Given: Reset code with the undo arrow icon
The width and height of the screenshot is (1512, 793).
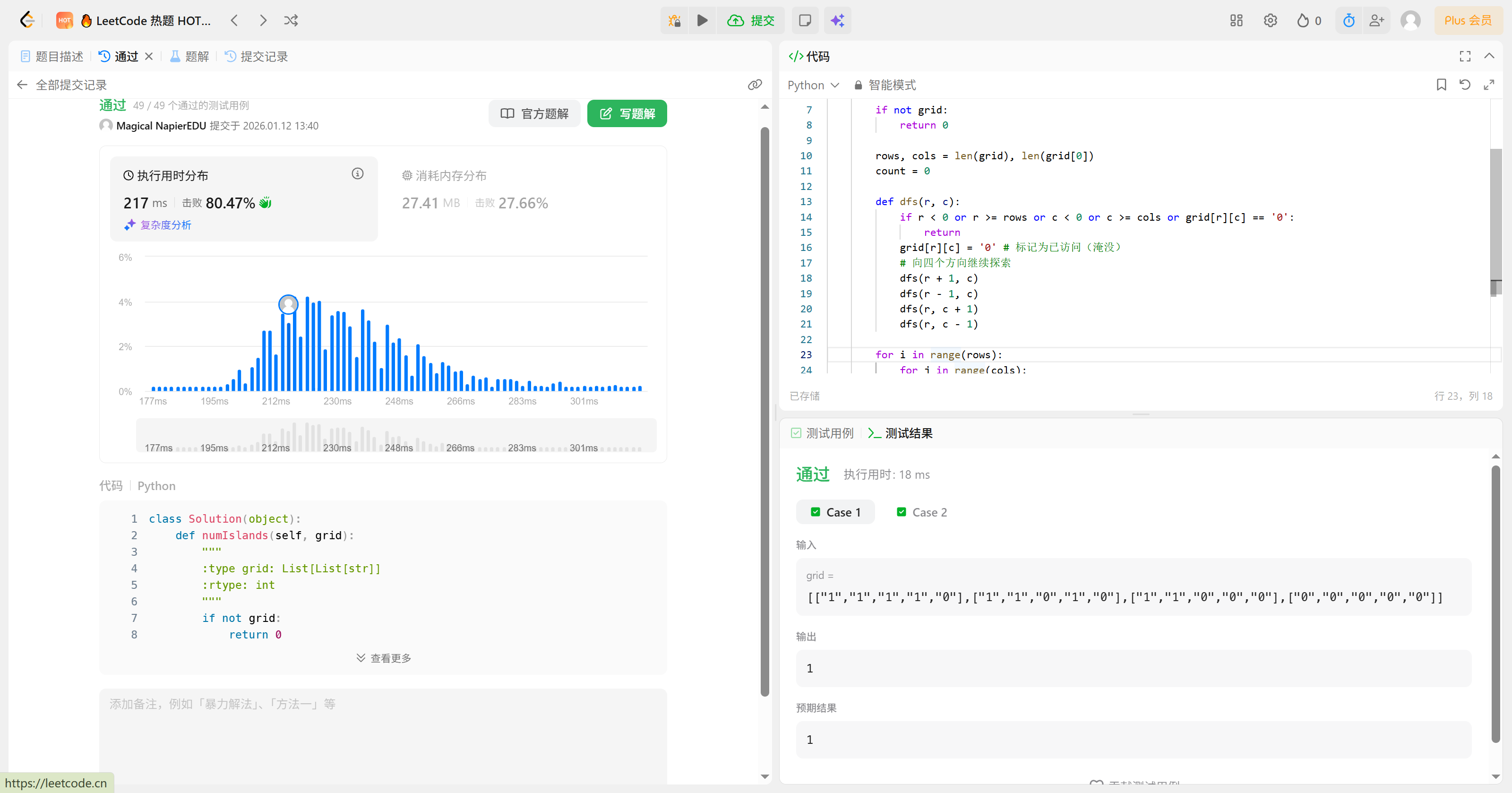Looking at the screenshot, I should tap(1465, 85).
